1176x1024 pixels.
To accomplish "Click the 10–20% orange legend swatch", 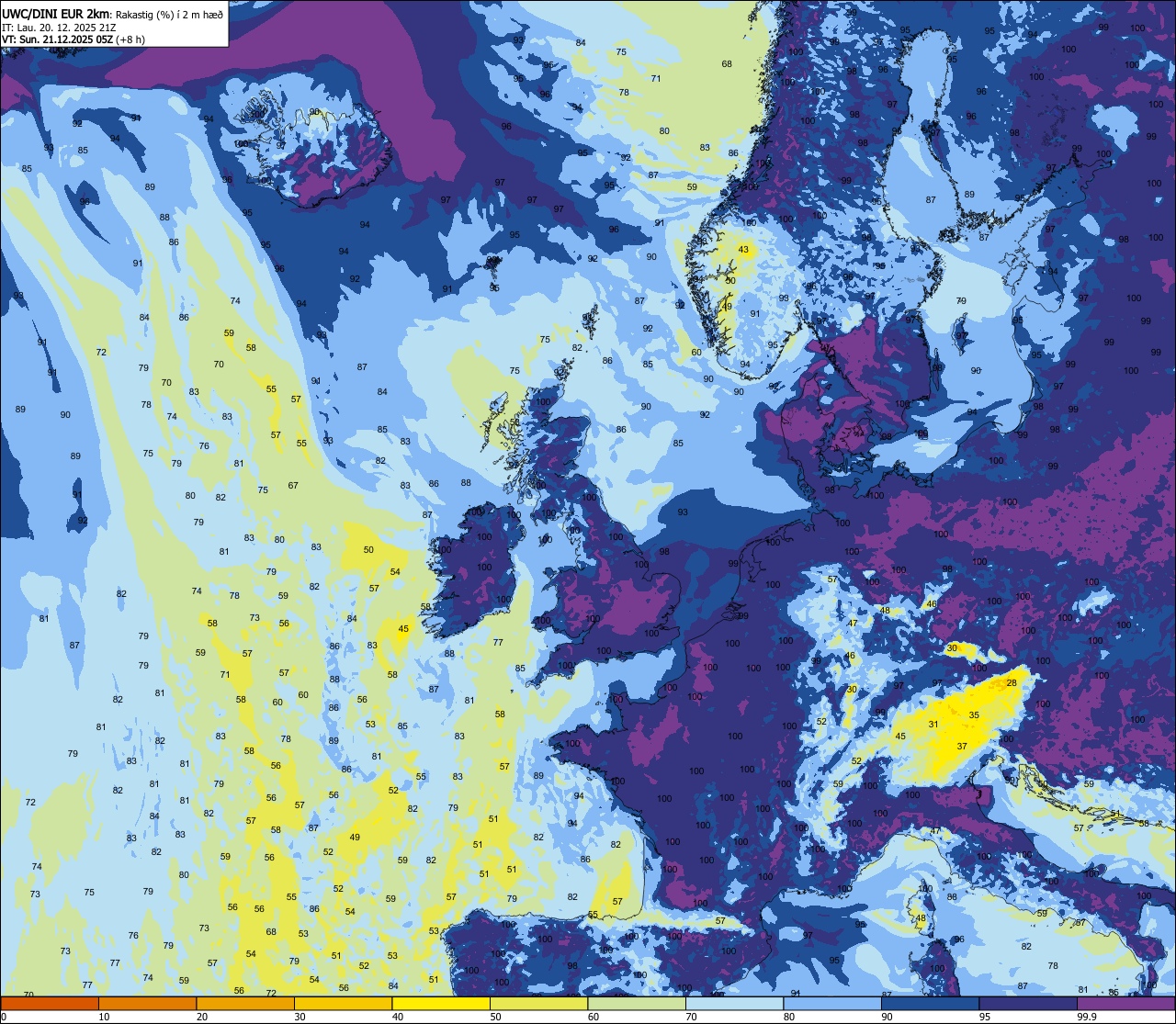I will click(147, 1004).
